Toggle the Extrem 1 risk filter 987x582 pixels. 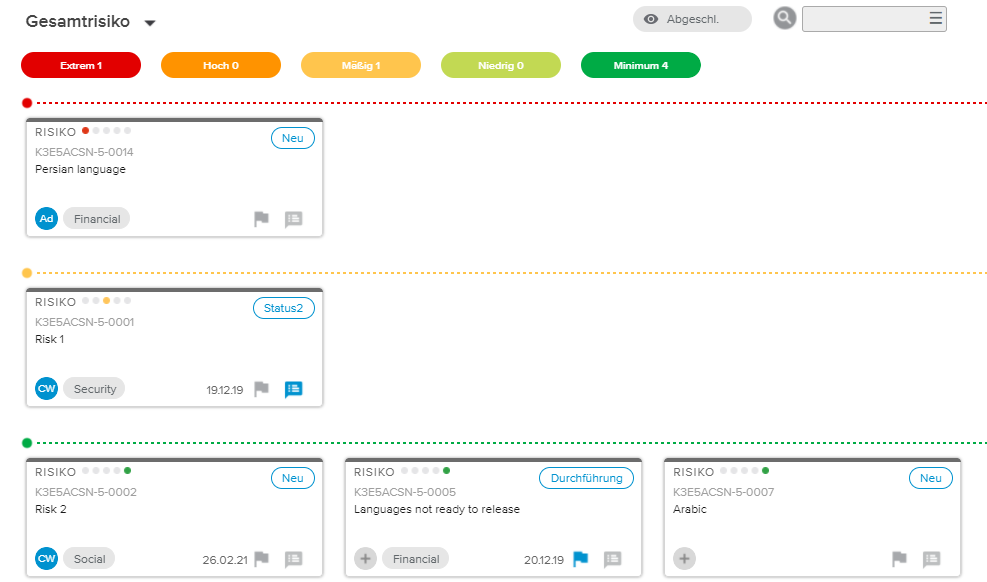[81, 65]
